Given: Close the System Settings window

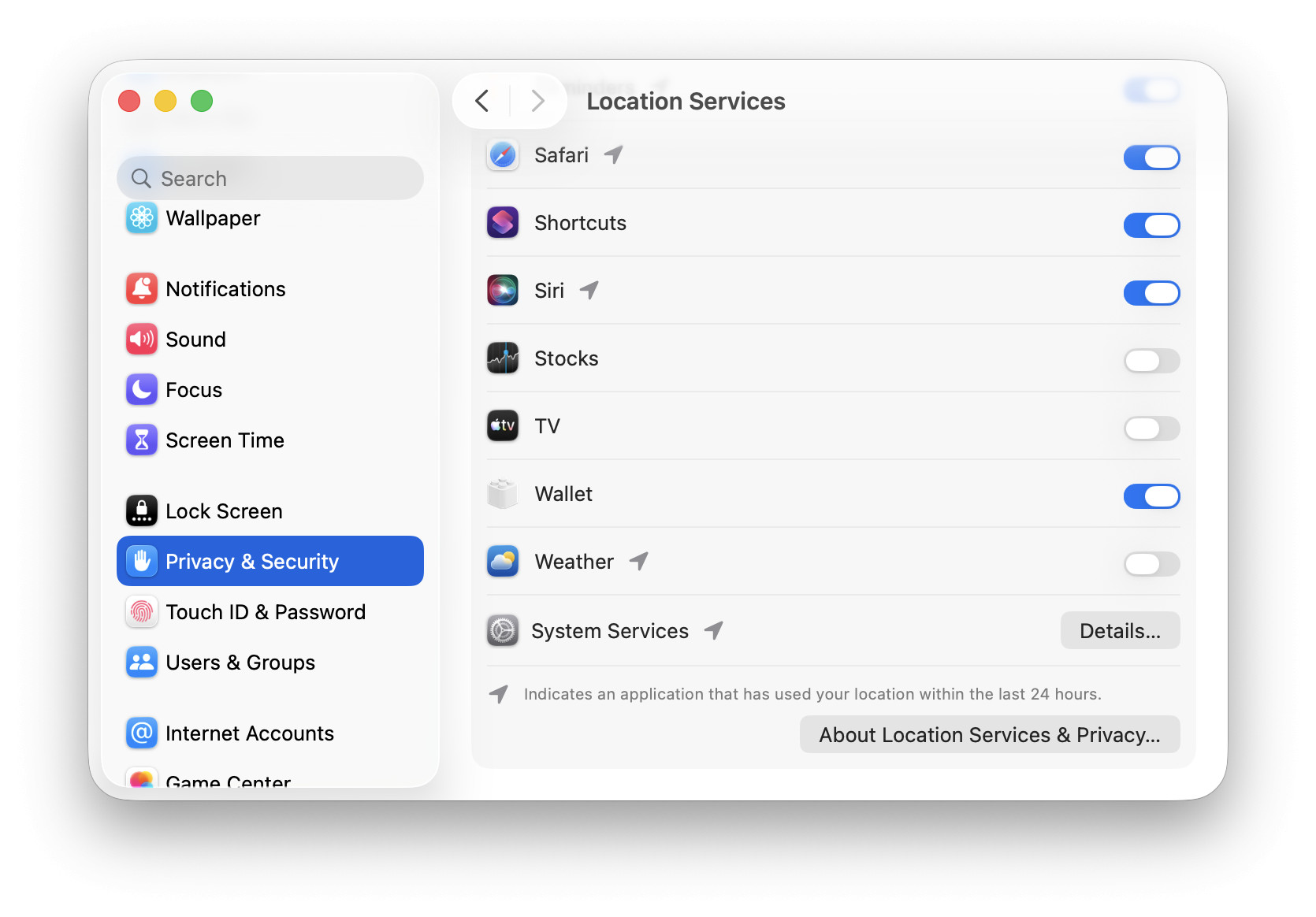Looking at the screenshot, I should (129, 101).
